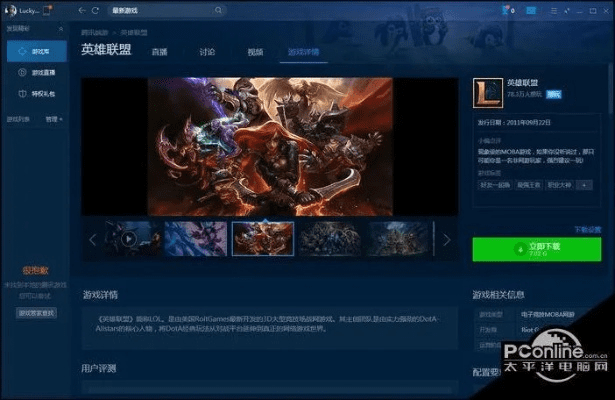Image resolution: width=615 pixels, height=400 pixels.
Task: Click the 好友一起嗨 tag
Action: pyautogui.click(x=495, y=185)
